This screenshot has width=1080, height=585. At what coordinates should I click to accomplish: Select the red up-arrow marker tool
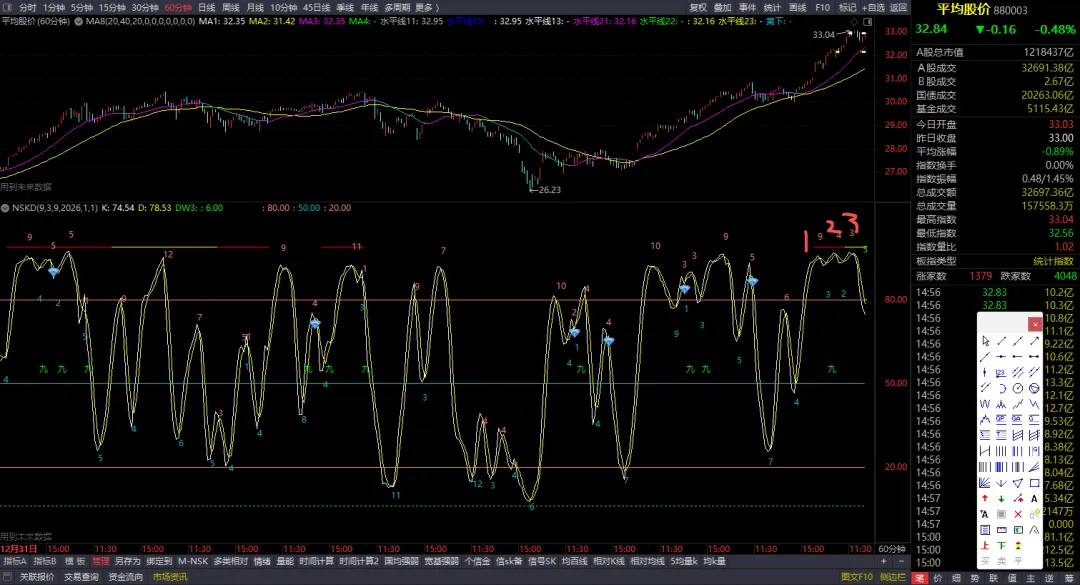pyautogui.click(x=985, y=498)
